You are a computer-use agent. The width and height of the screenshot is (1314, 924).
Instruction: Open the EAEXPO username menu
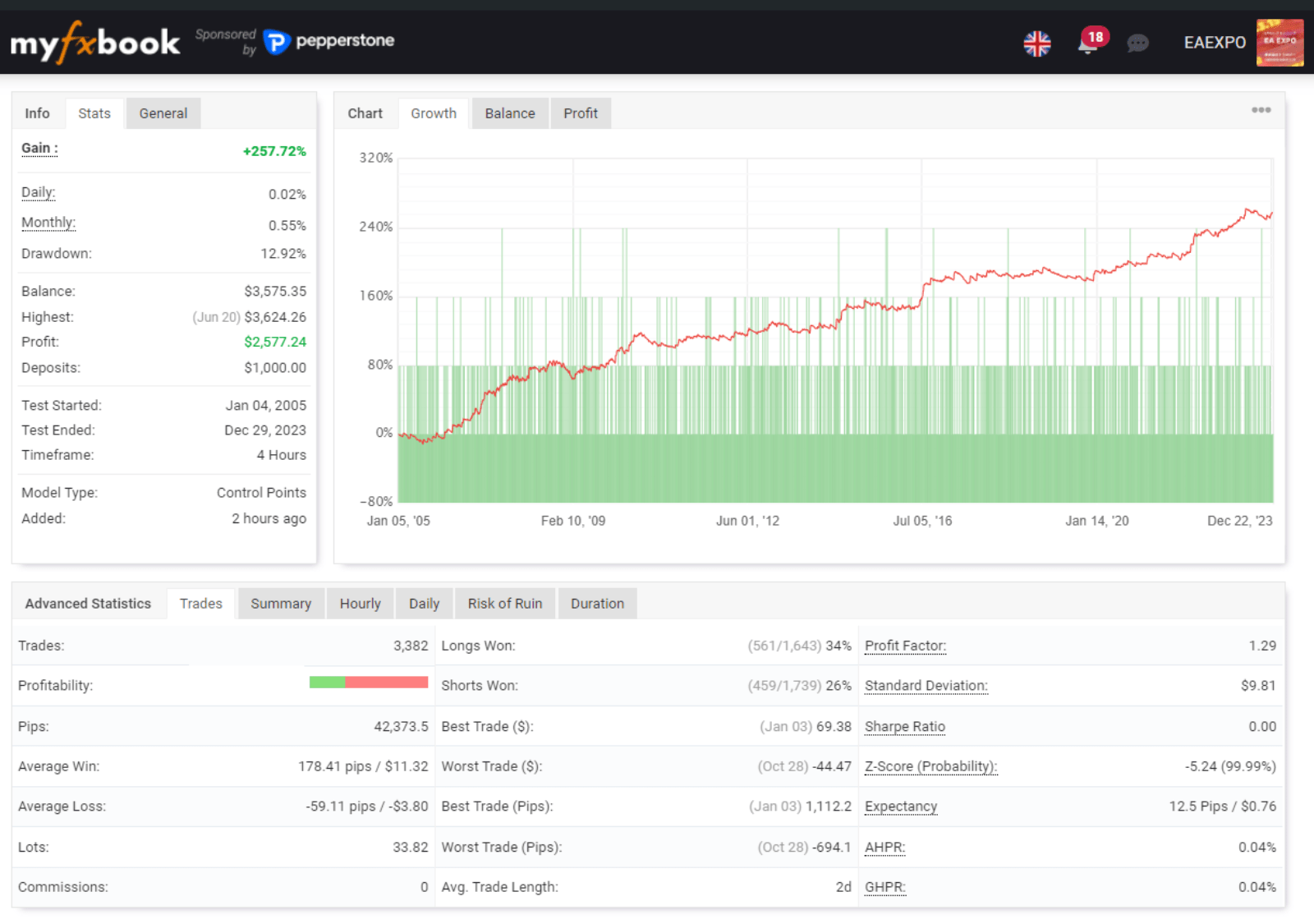(x=1215, y=43)
